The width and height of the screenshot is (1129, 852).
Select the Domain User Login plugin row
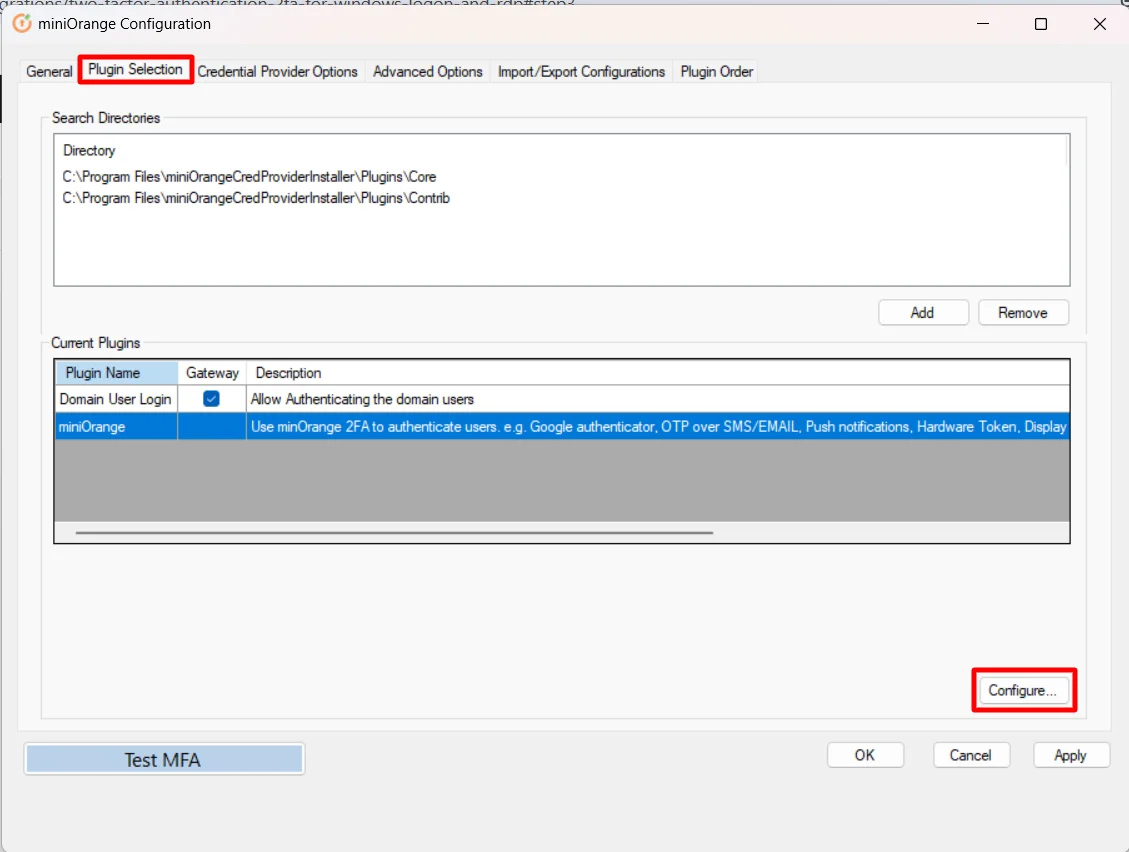115,398
